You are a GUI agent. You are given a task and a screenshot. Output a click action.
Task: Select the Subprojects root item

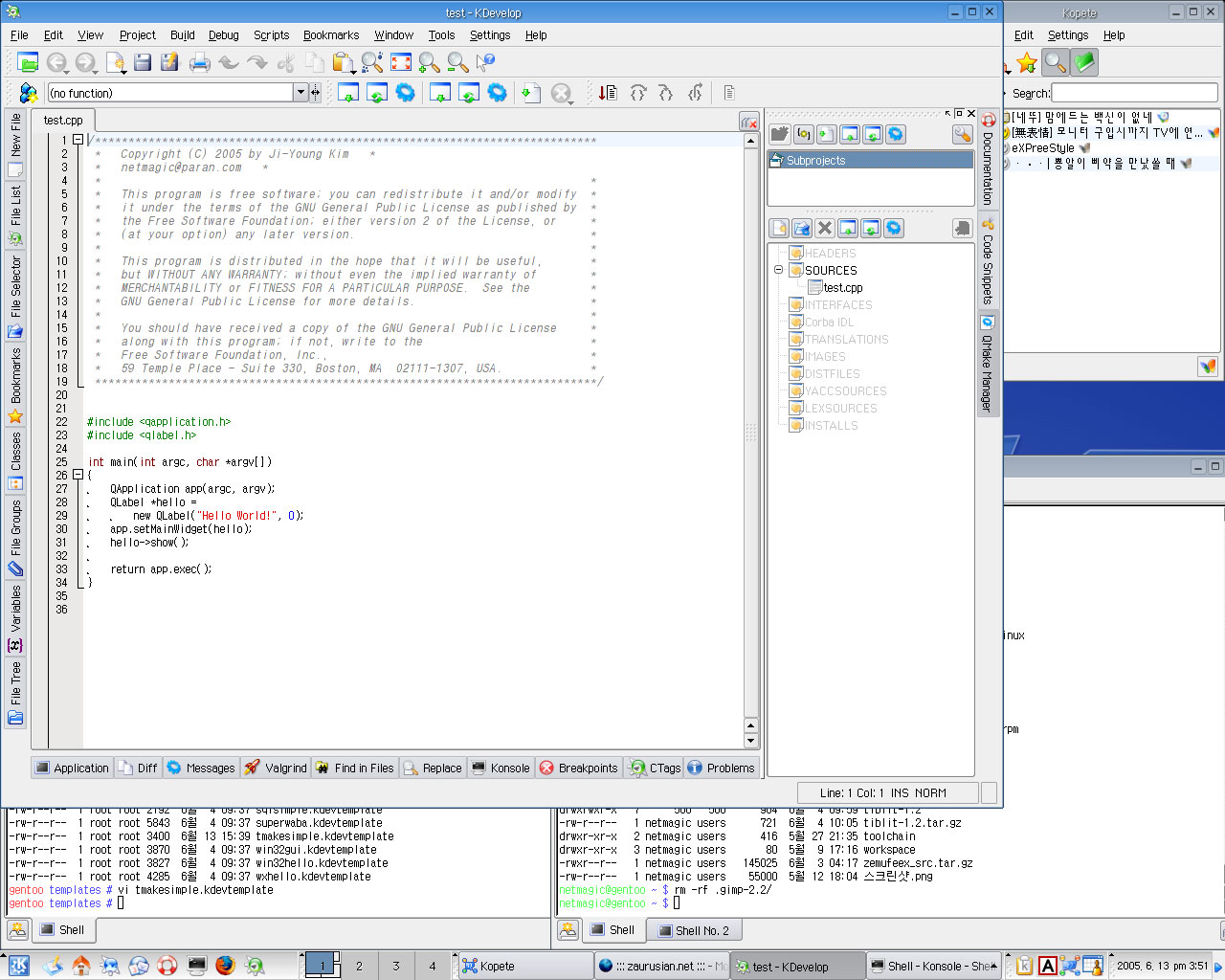pyautogui.click(x=870, y=160)
